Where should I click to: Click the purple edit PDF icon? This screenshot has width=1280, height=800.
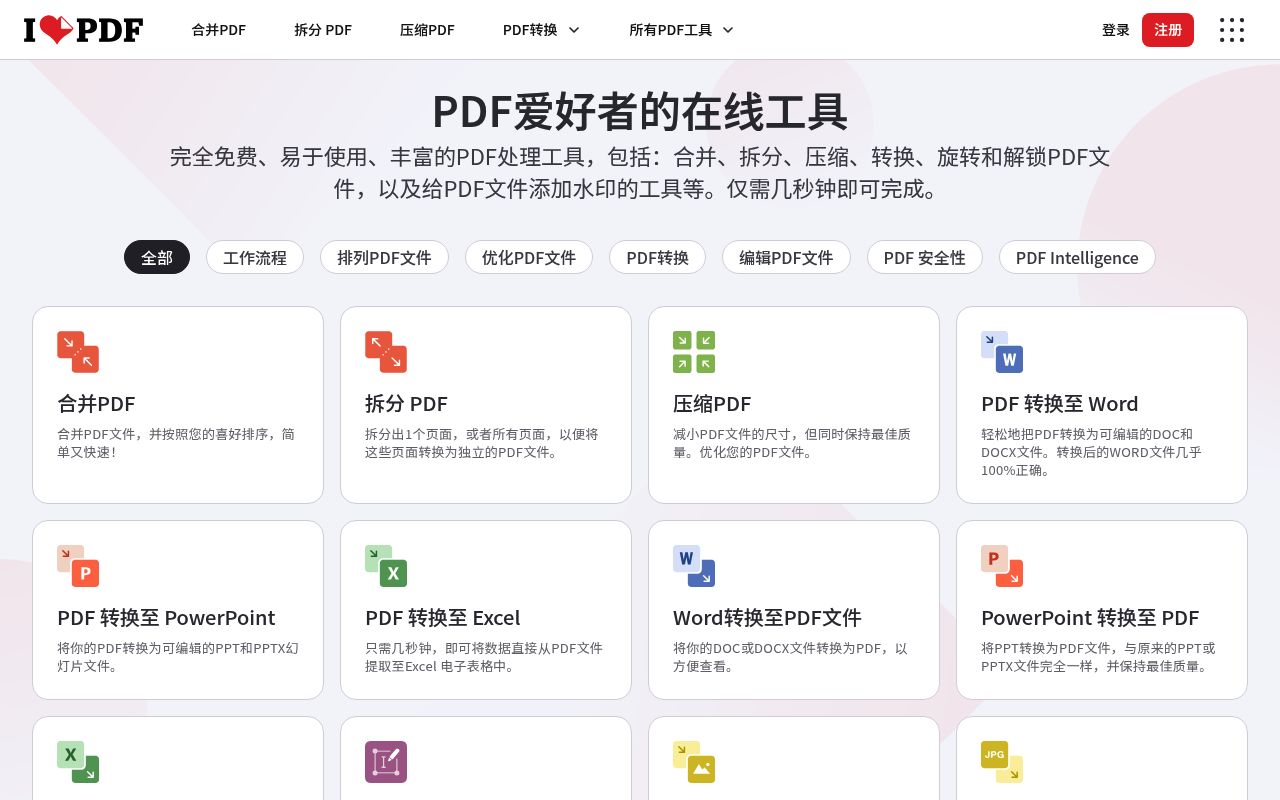coord(386,762)
